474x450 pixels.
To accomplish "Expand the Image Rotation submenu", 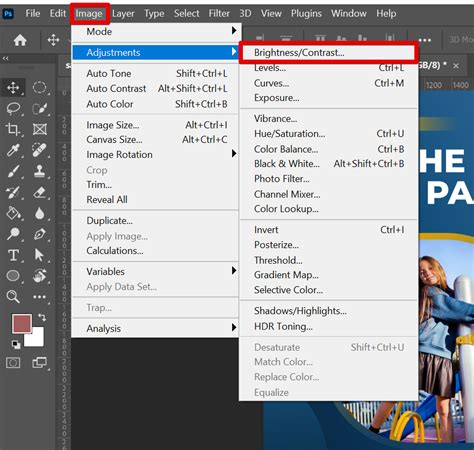I will 155,155.
